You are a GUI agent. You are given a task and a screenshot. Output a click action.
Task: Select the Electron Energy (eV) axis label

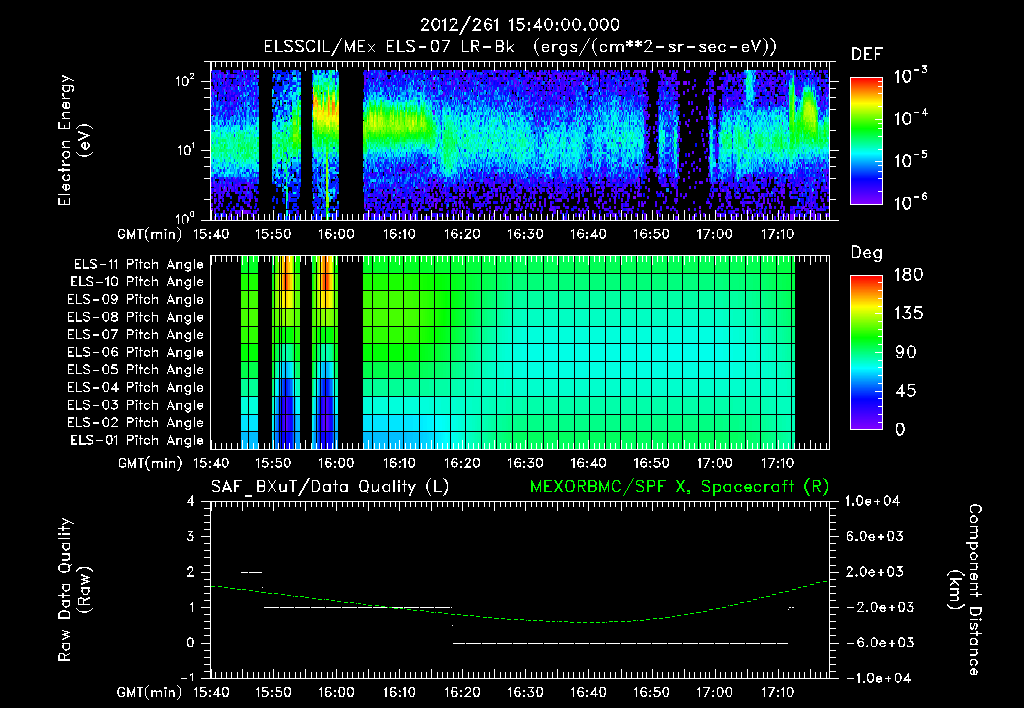[x=74, y=140]
